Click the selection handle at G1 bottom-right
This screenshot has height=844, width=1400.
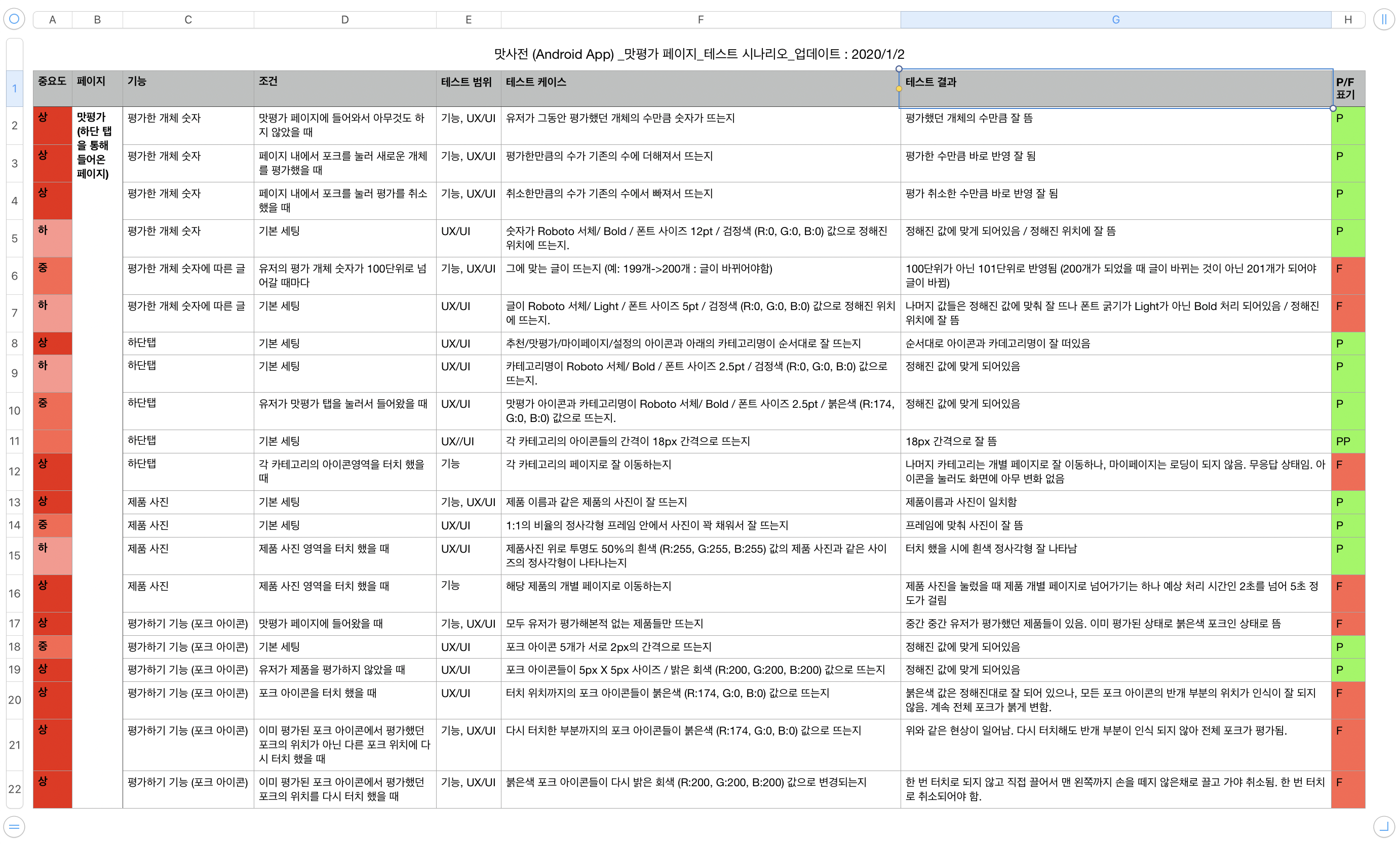[1333, 108]
